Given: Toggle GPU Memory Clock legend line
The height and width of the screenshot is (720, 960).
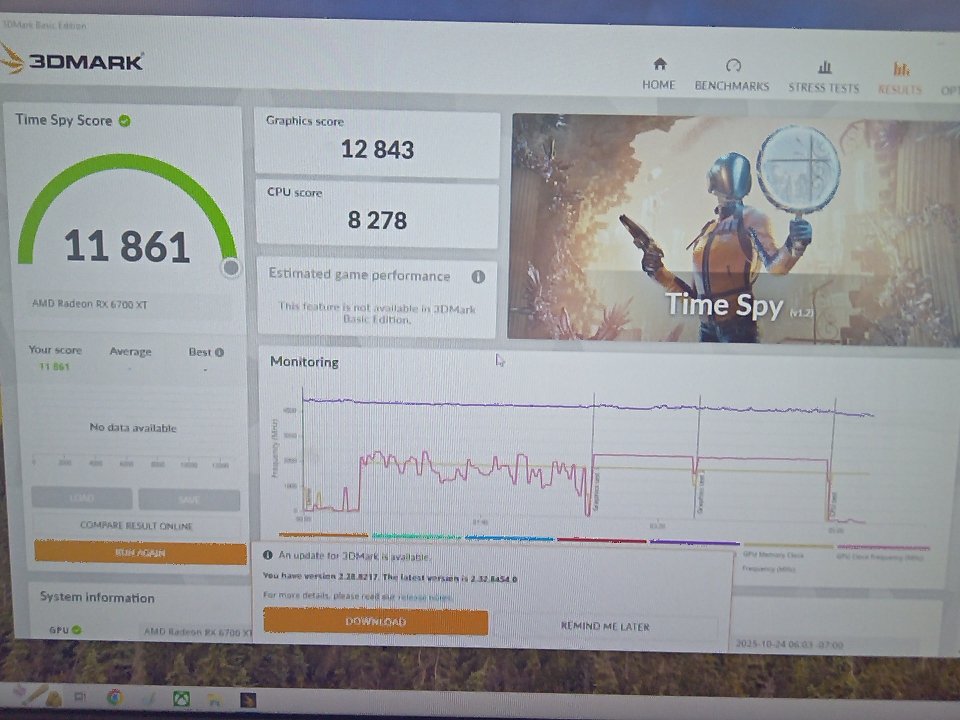Looking at the screenshot, I should pos(773,553).
